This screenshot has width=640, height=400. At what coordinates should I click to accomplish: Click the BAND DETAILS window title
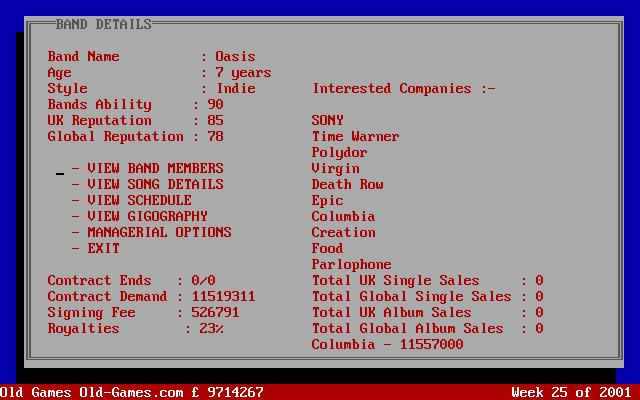pos(104,24)
